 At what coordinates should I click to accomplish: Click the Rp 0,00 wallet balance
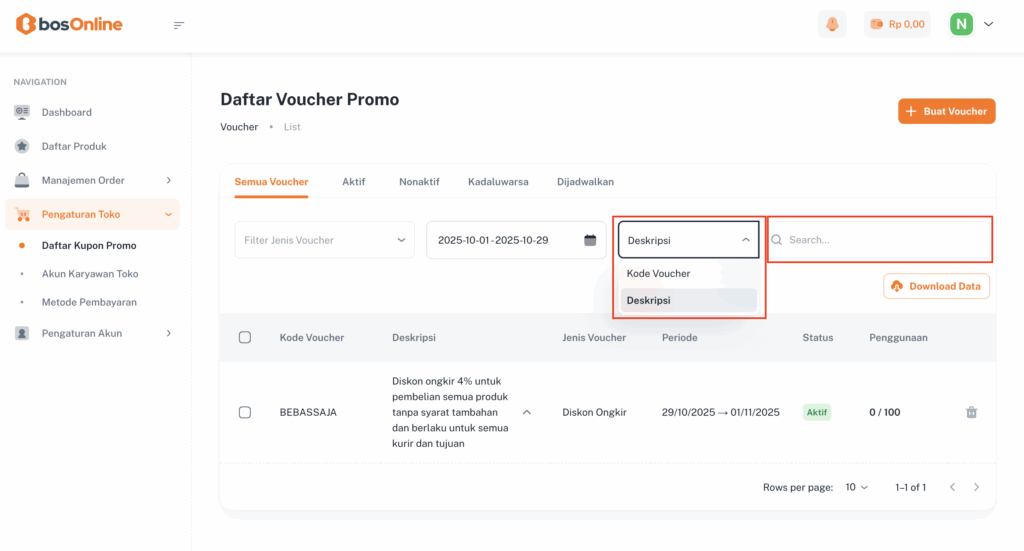pyautogui.click(x=897, y=24)
